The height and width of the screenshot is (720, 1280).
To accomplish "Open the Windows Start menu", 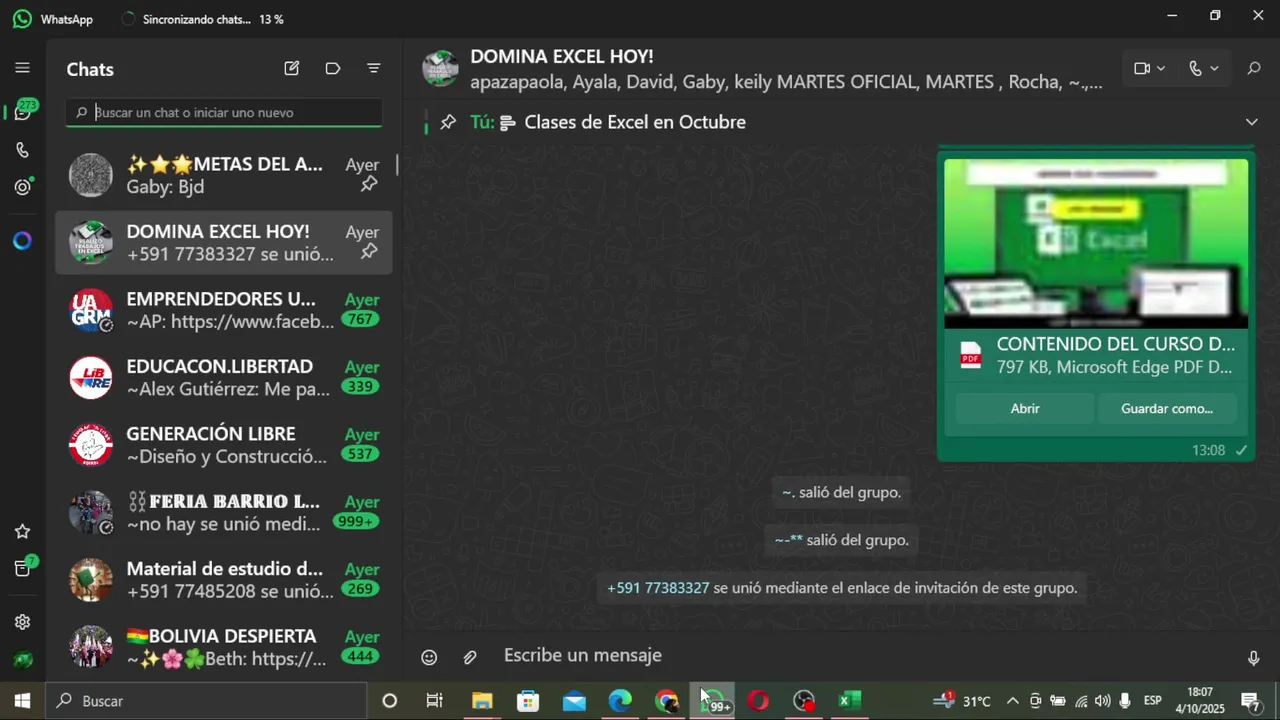I will pyautogui.click(x=22, y=701).
